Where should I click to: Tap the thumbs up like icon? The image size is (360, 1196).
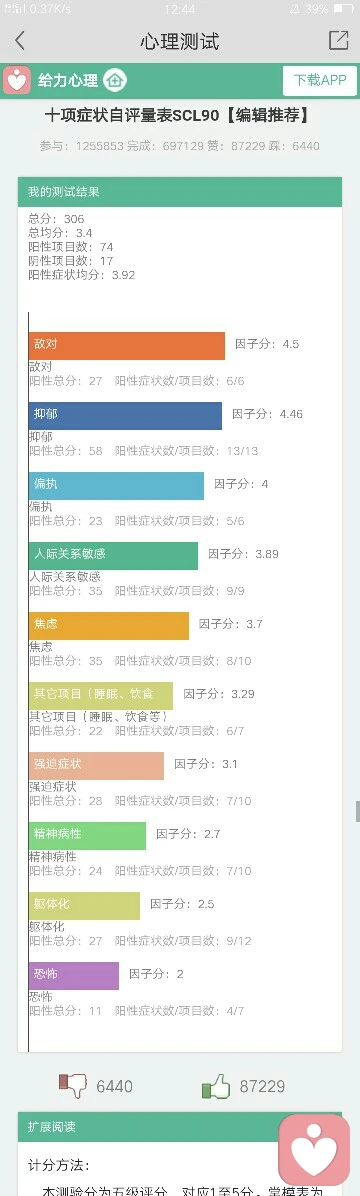(216, 1086)
